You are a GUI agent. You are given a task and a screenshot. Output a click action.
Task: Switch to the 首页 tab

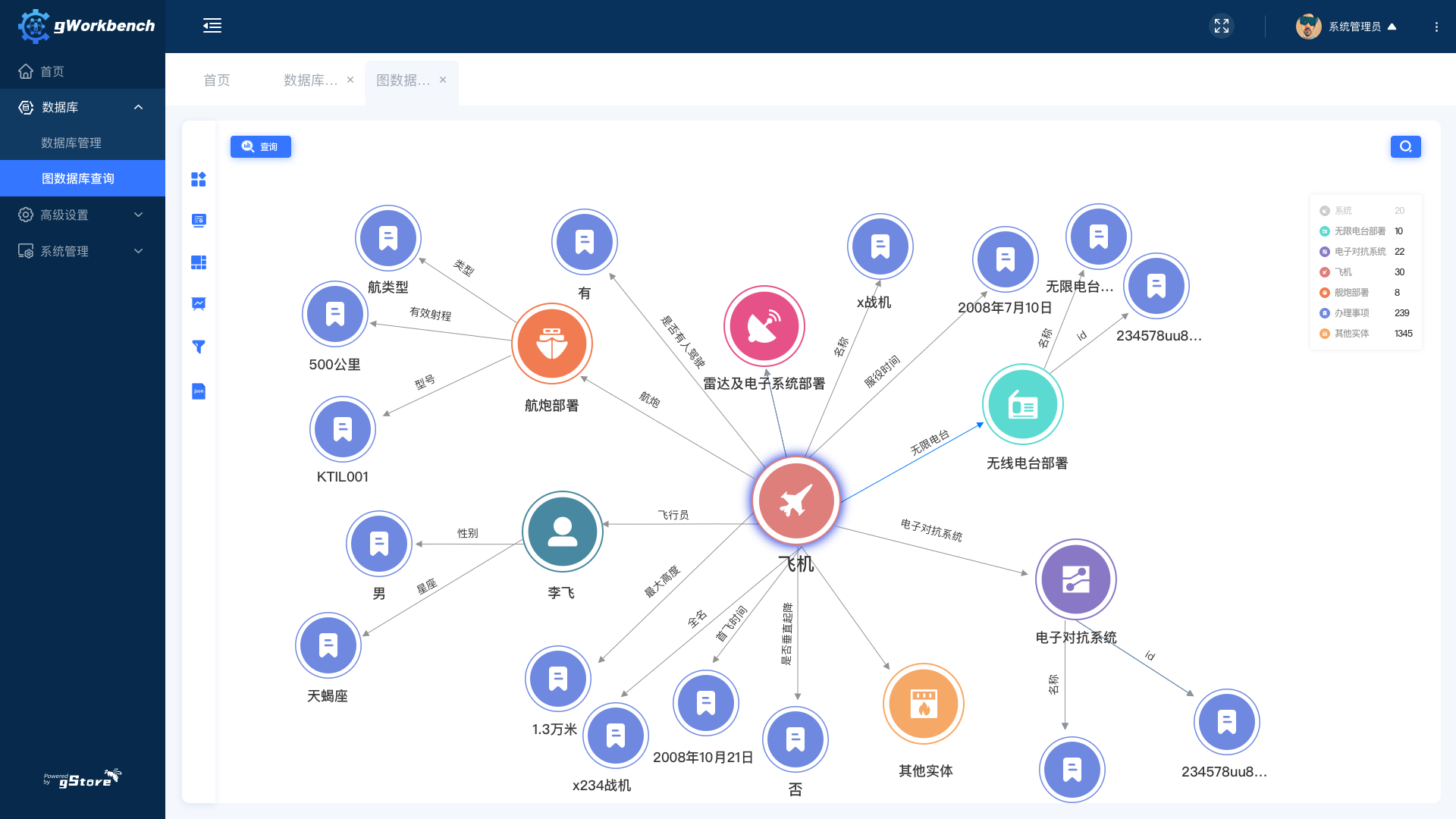point(216,80)
